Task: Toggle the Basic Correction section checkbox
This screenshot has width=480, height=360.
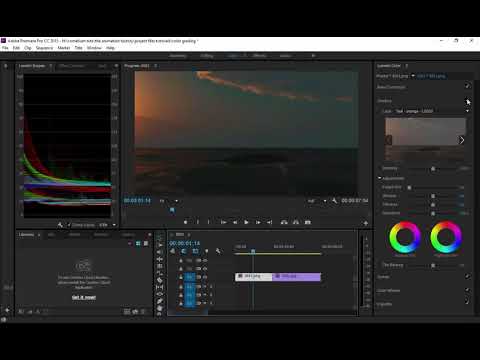Action: pos(468,86)
